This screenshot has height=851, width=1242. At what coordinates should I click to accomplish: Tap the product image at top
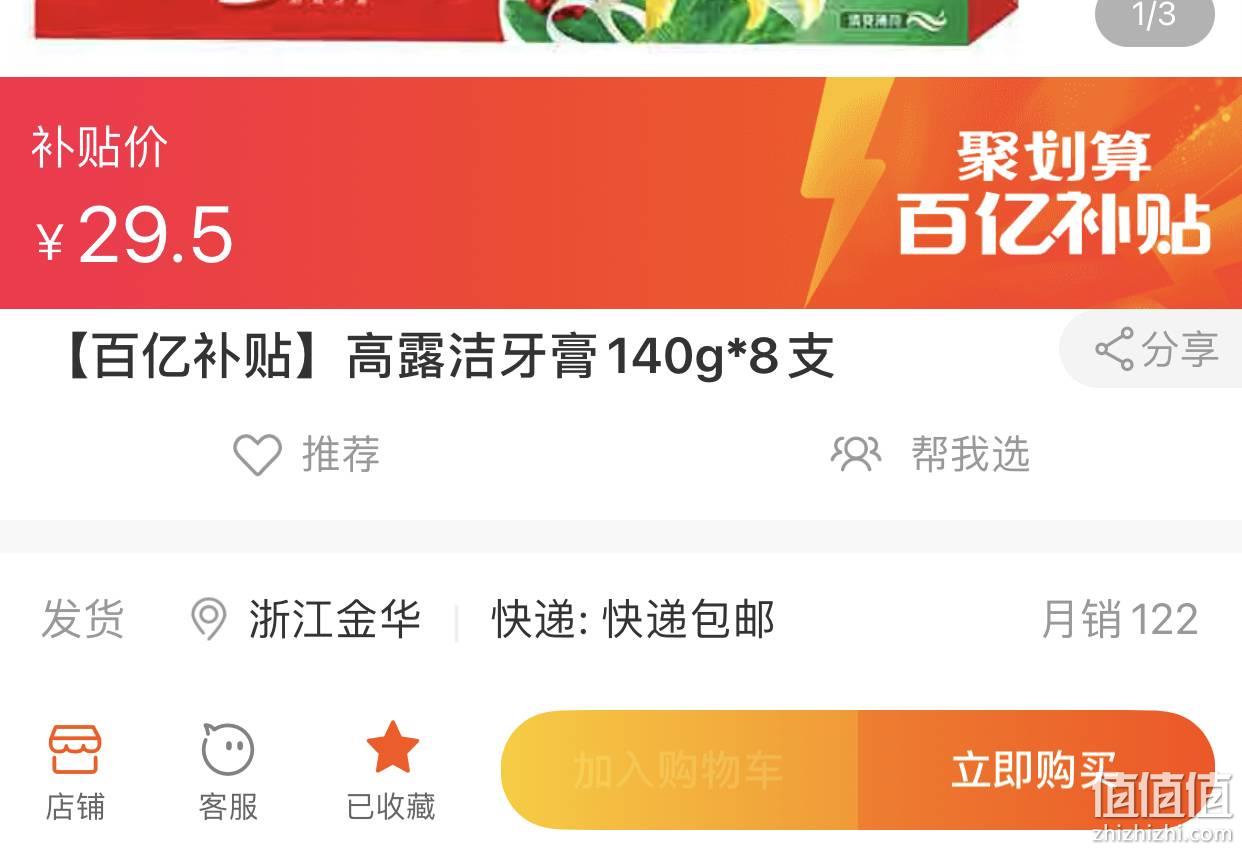click(x=525, y=20)
